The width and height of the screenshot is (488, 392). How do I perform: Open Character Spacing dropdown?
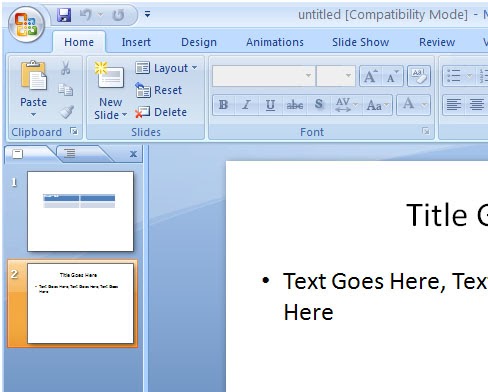click(346, 105)
